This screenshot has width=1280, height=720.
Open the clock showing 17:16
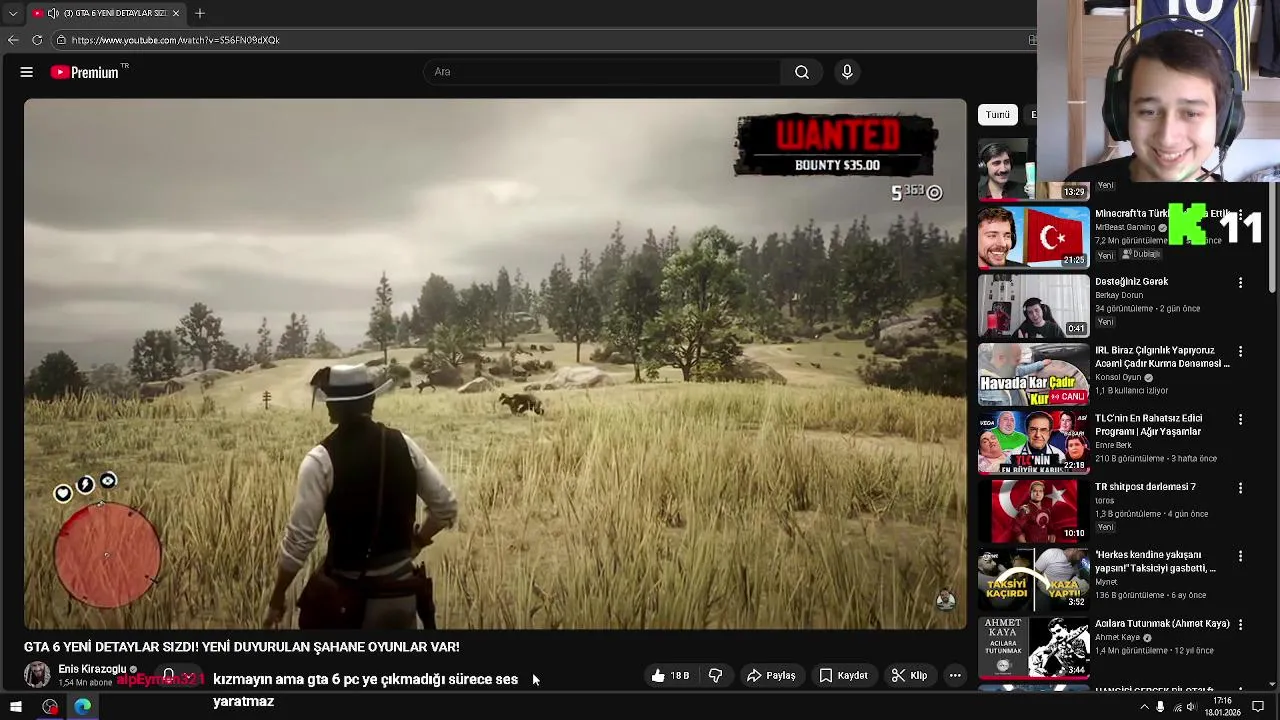click(1222, 707)
